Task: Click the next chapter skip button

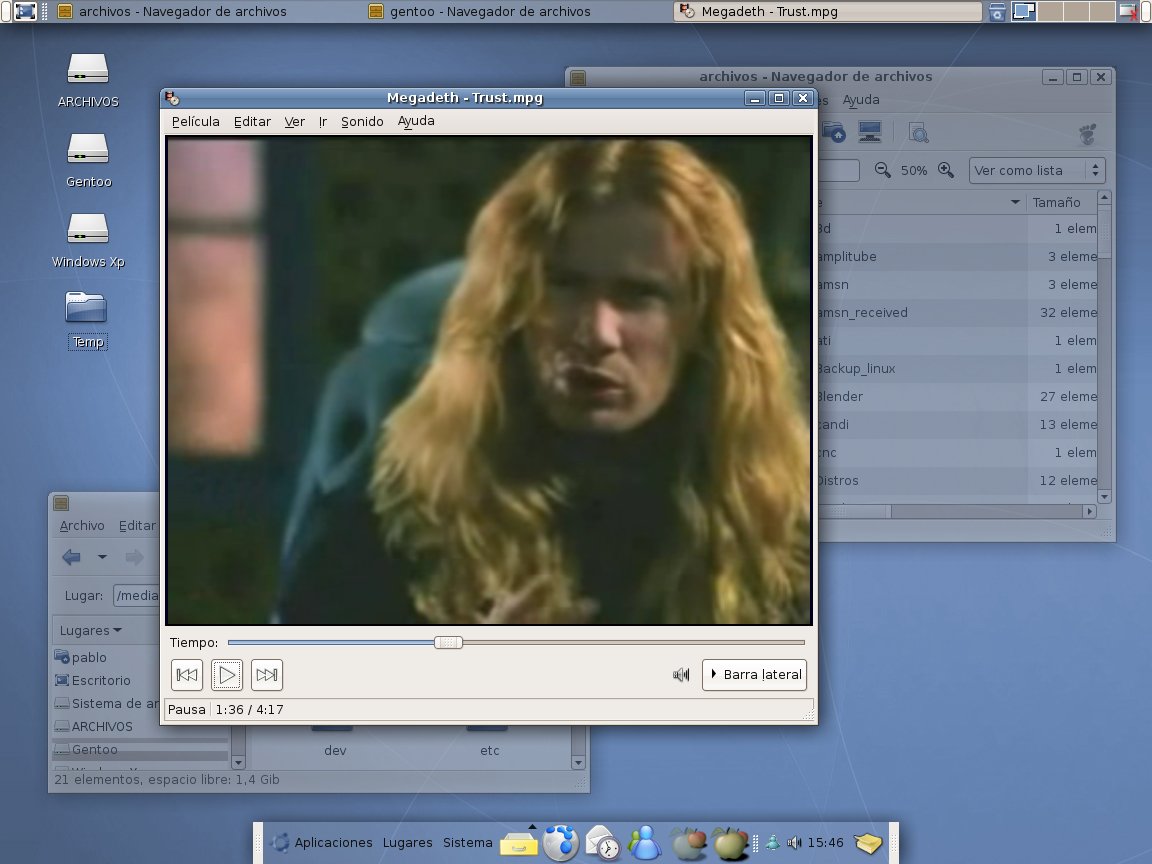Action: click(267, 674)
